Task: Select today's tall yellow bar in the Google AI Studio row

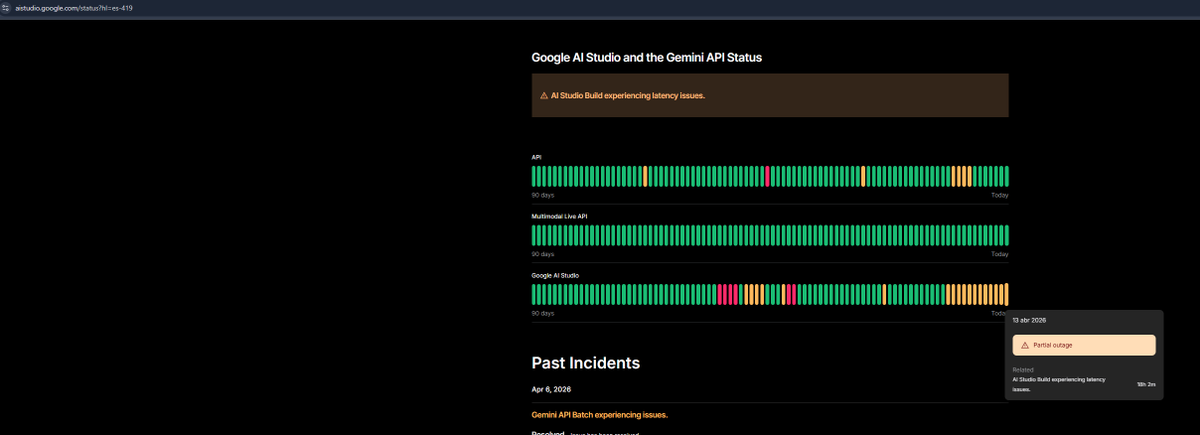Action: point(1006,294)
